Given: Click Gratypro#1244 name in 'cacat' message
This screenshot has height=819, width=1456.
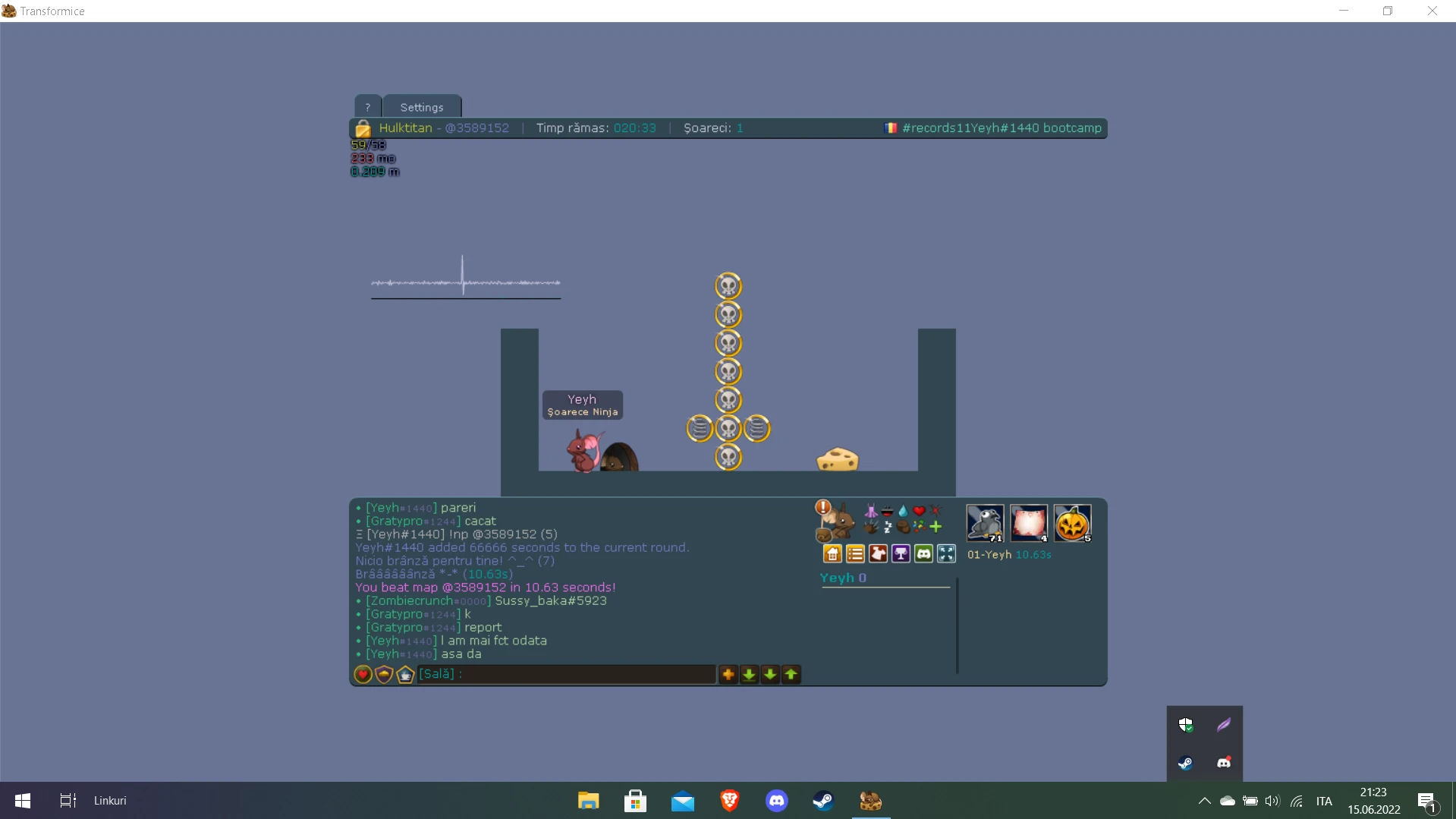Looking at the screenshot, I should pyautogui.click(x=414, y=521).
